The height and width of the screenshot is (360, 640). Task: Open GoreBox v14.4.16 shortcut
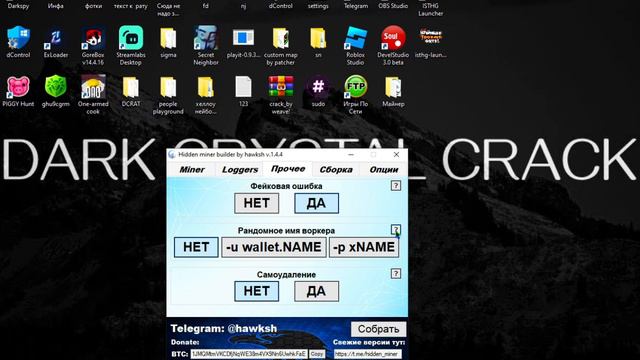pyautogui.click(x=93, y=38)
